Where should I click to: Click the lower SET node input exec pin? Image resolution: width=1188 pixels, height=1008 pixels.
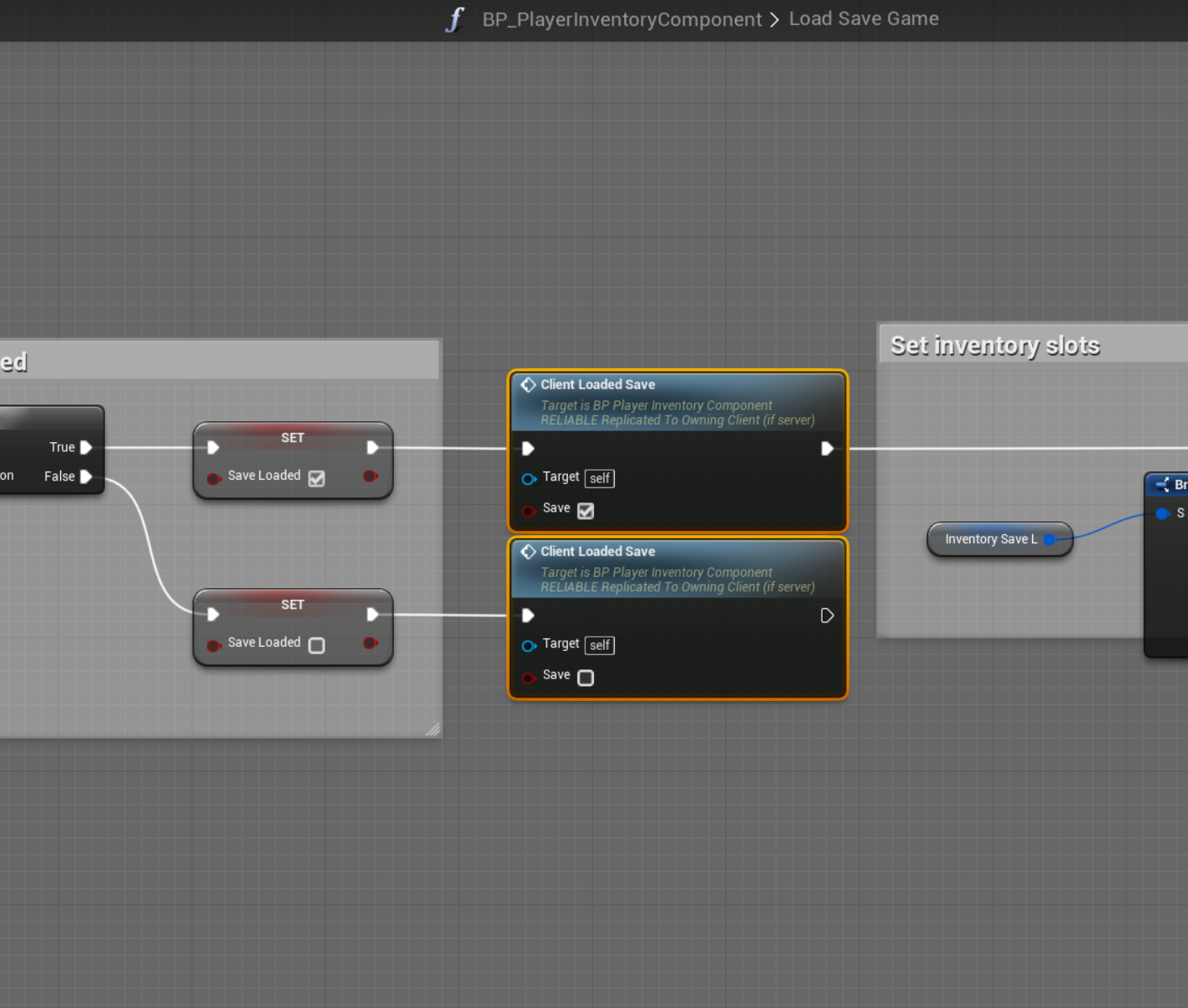[x=214, y=615]
